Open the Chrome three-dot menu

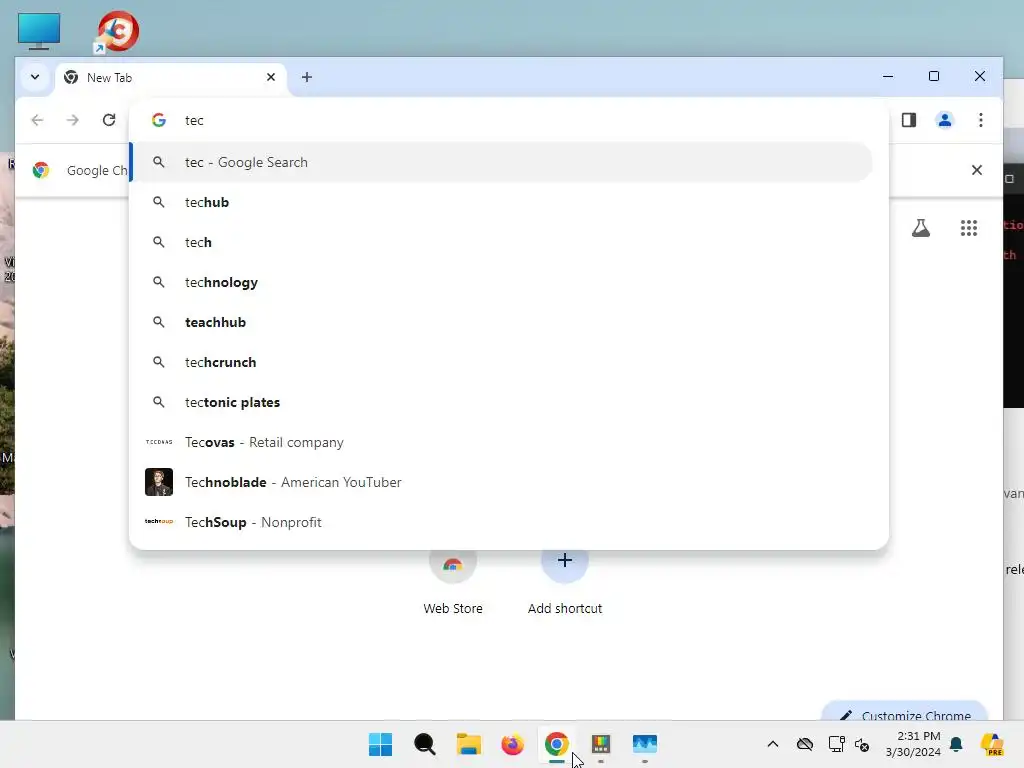pos(981,120)
